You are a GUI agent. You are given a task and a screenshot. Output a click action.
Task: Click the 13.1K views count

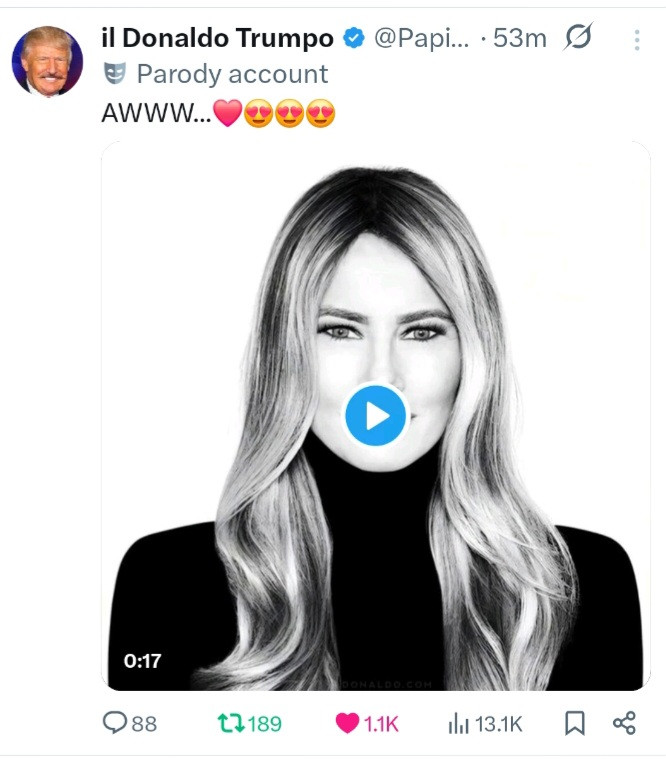coord(498,724)
